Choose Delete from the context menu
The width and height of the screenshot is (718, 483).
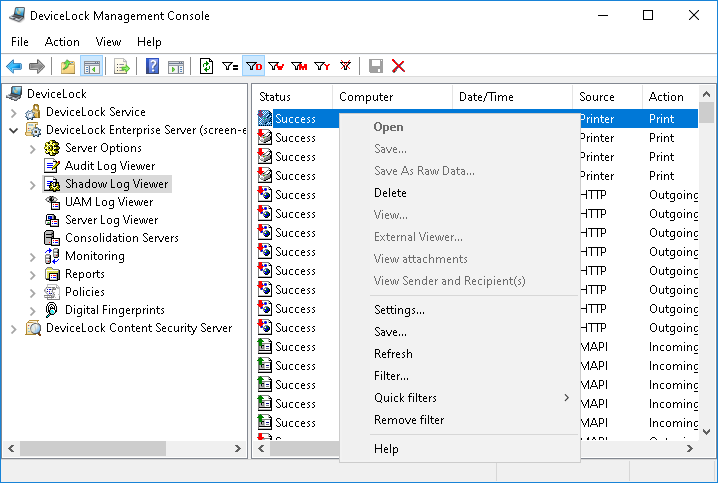[x=390, y=193]
